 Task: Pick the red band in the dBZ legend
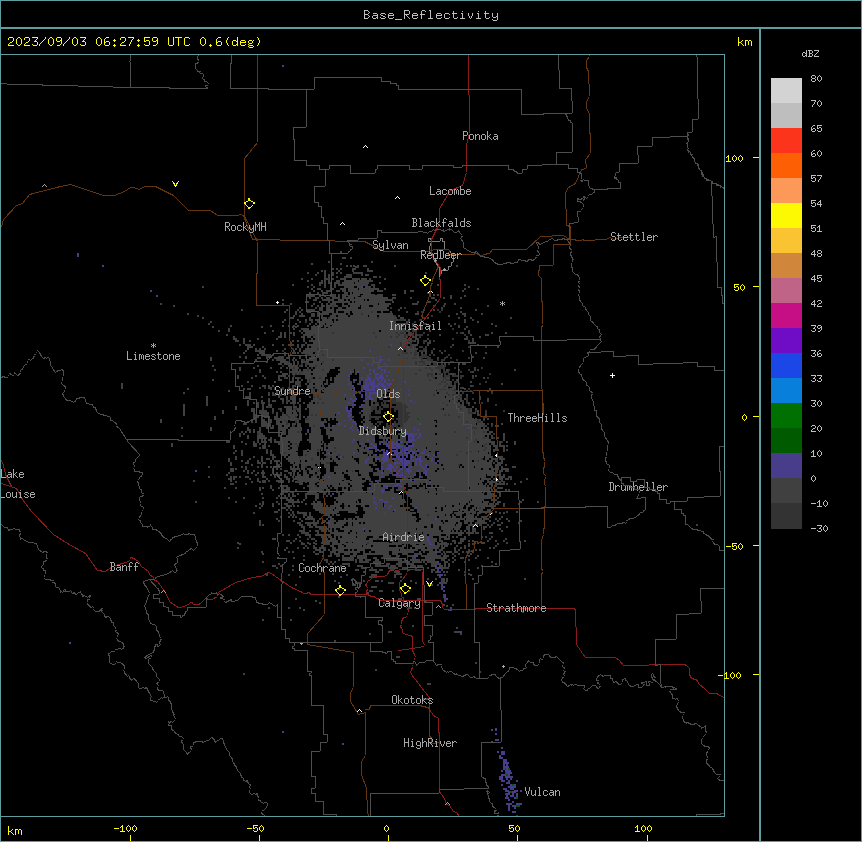tap(786, 140)
